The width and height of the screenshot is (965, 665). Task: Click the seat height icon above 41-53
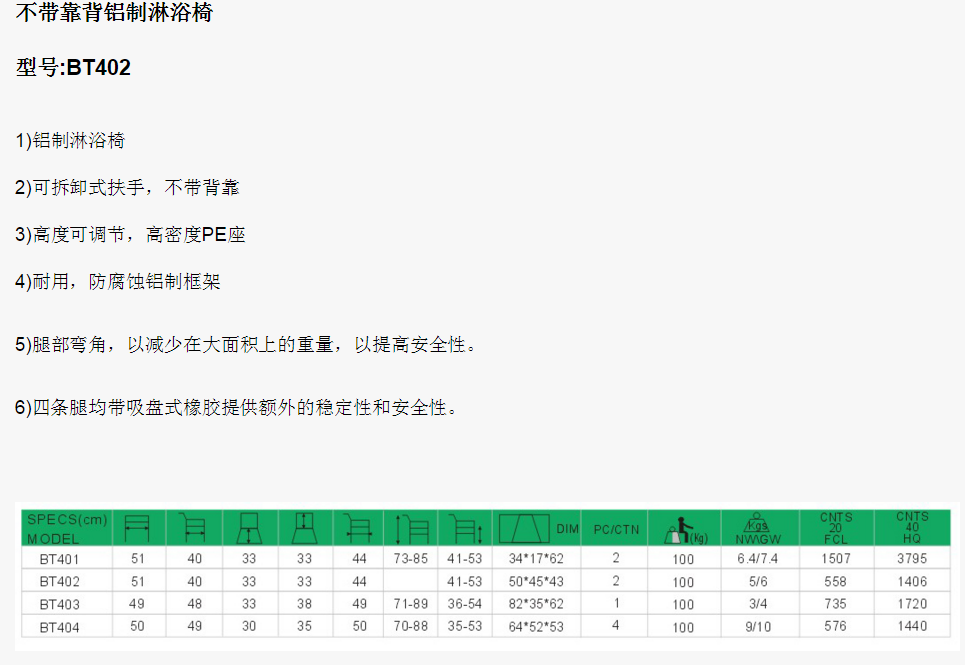click(465, 528)
